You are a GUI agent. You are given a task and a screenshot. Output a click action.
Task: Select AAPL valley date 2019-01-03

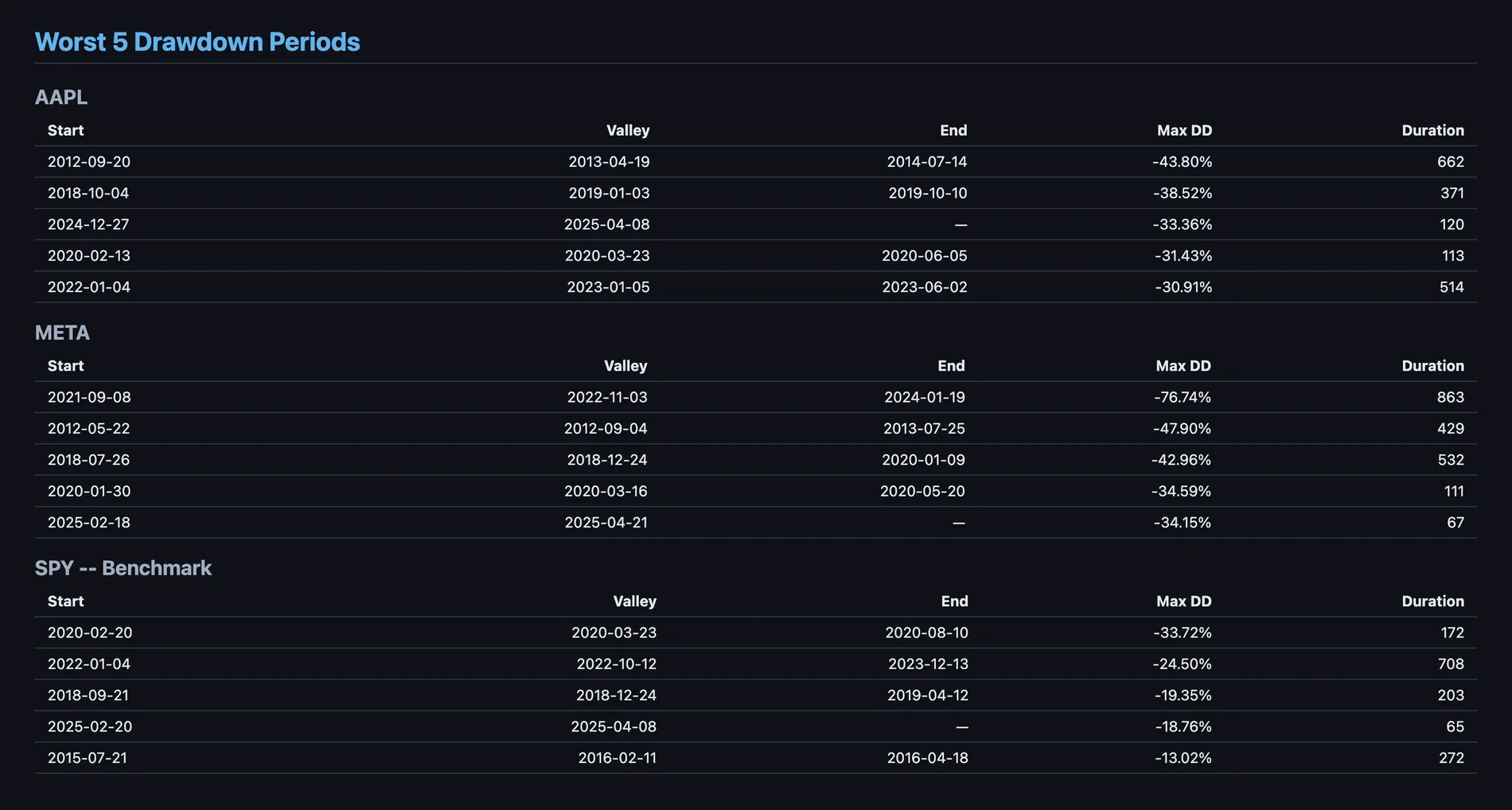(609, 193)
